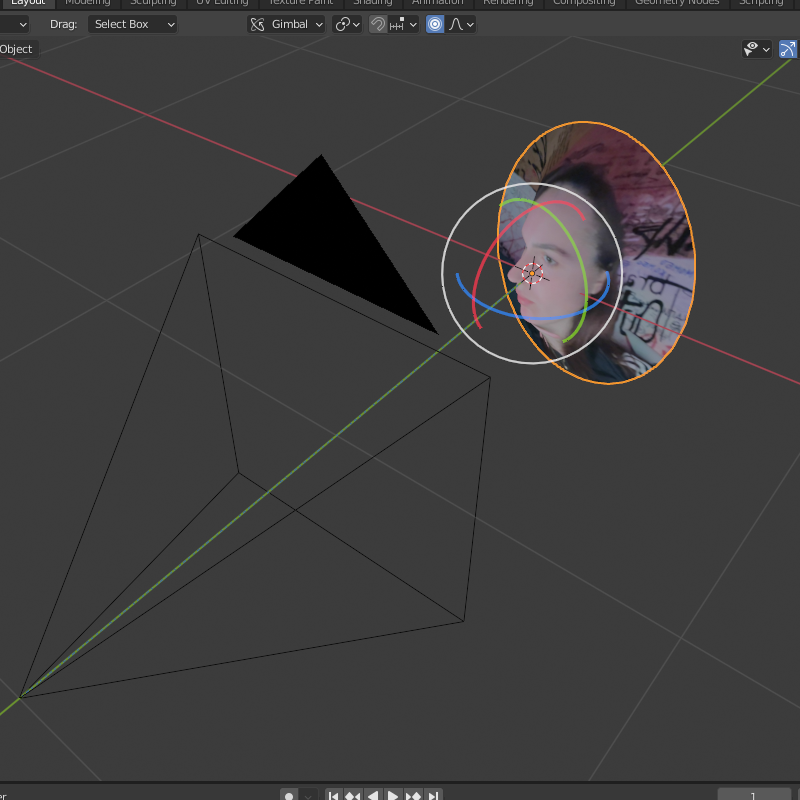
Task: Open the selectability and visibility eye dropdown
Action: 757,49
